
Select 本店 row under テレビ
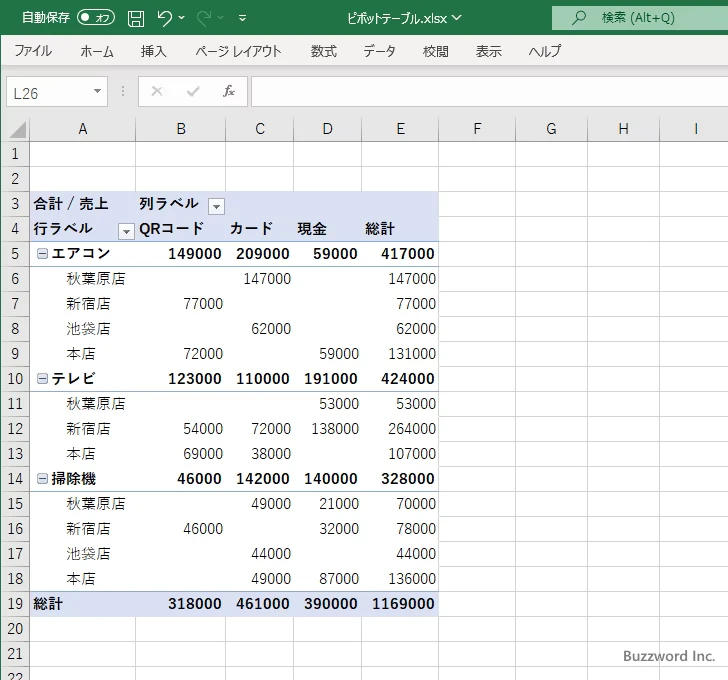click(83, 454)
